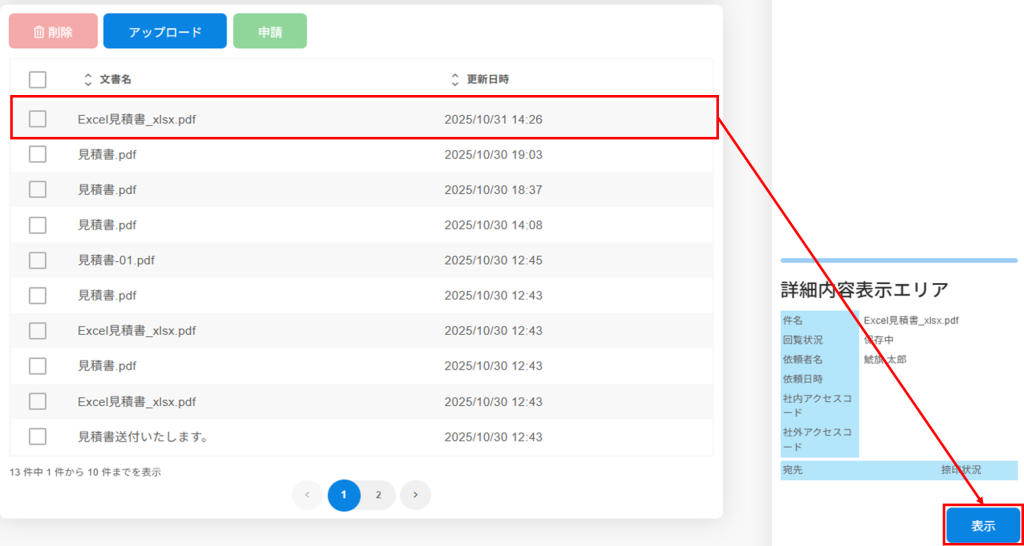Check the box for 見積書.pdf at 19:03
Image resolution: width=1024 pixels, height=546 pixels.
point(38,154)
